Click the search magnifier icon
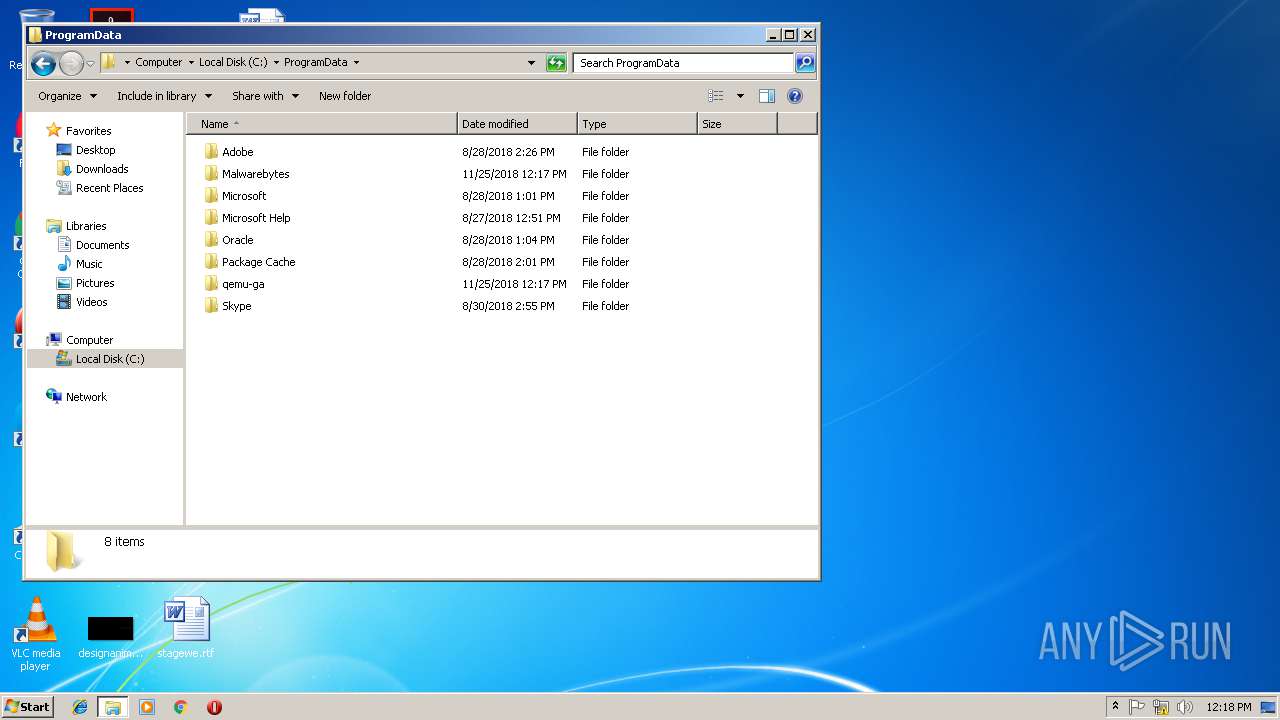The image size is (1280, 720). [804, 63]
